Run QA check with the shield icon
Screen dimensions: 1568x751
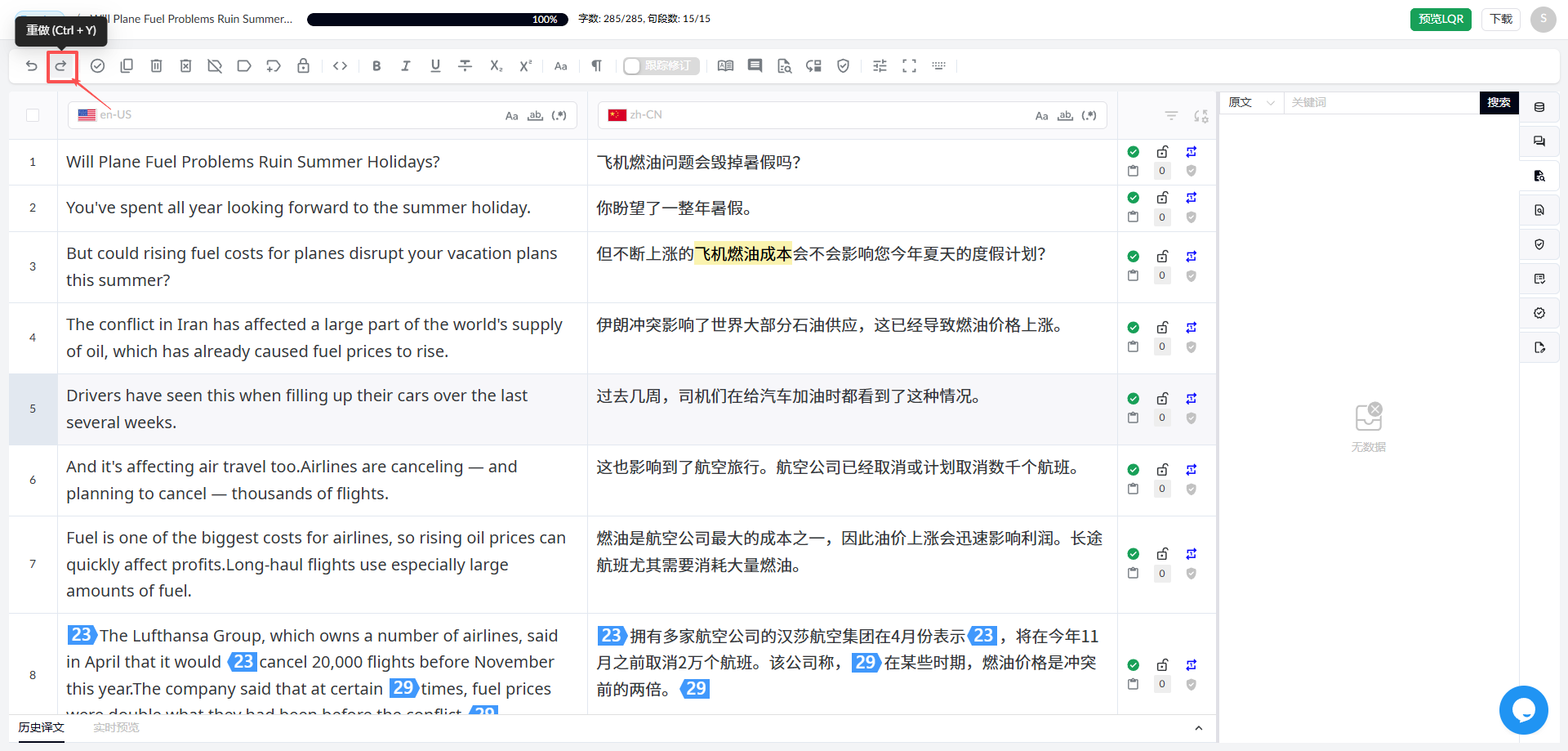pos(843,66)
